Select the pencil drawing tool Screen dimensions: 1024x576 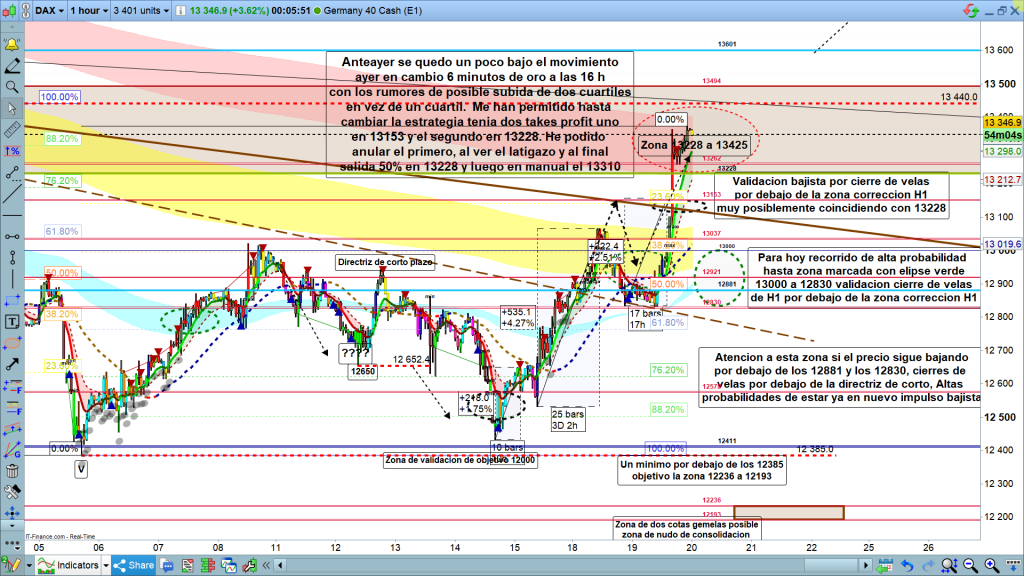pos(11,66)
